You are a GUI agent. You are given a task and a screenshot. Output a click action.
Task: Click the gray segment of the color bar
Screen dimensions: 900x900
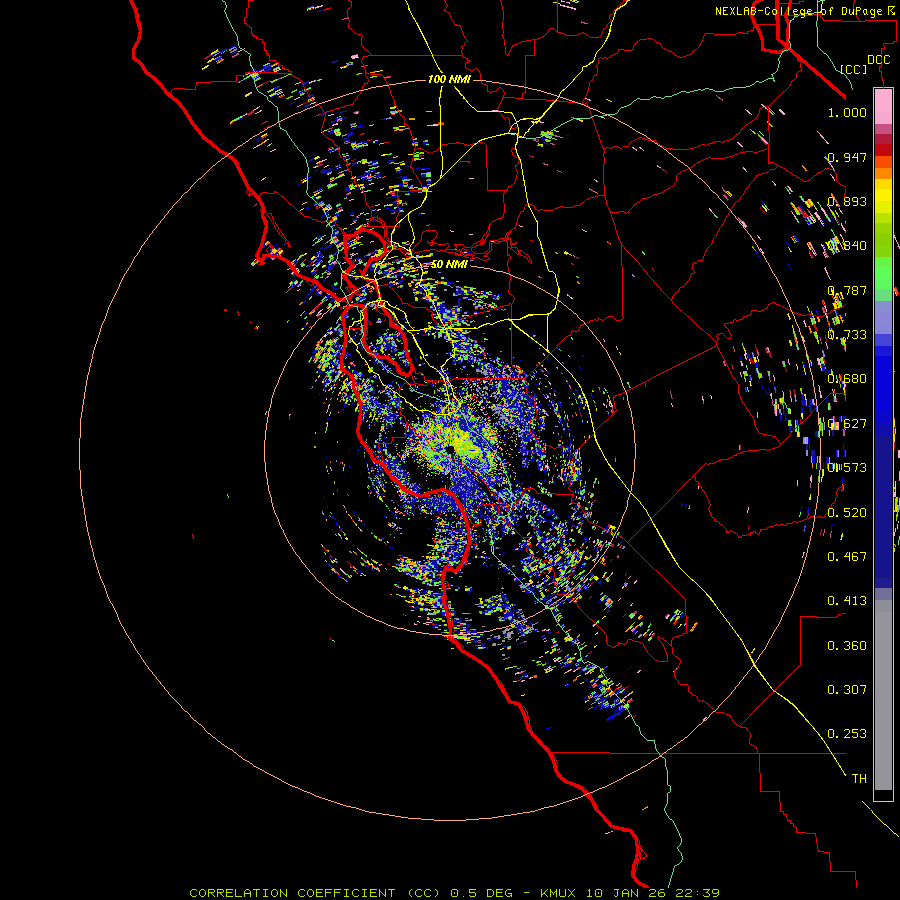(883, 695)
